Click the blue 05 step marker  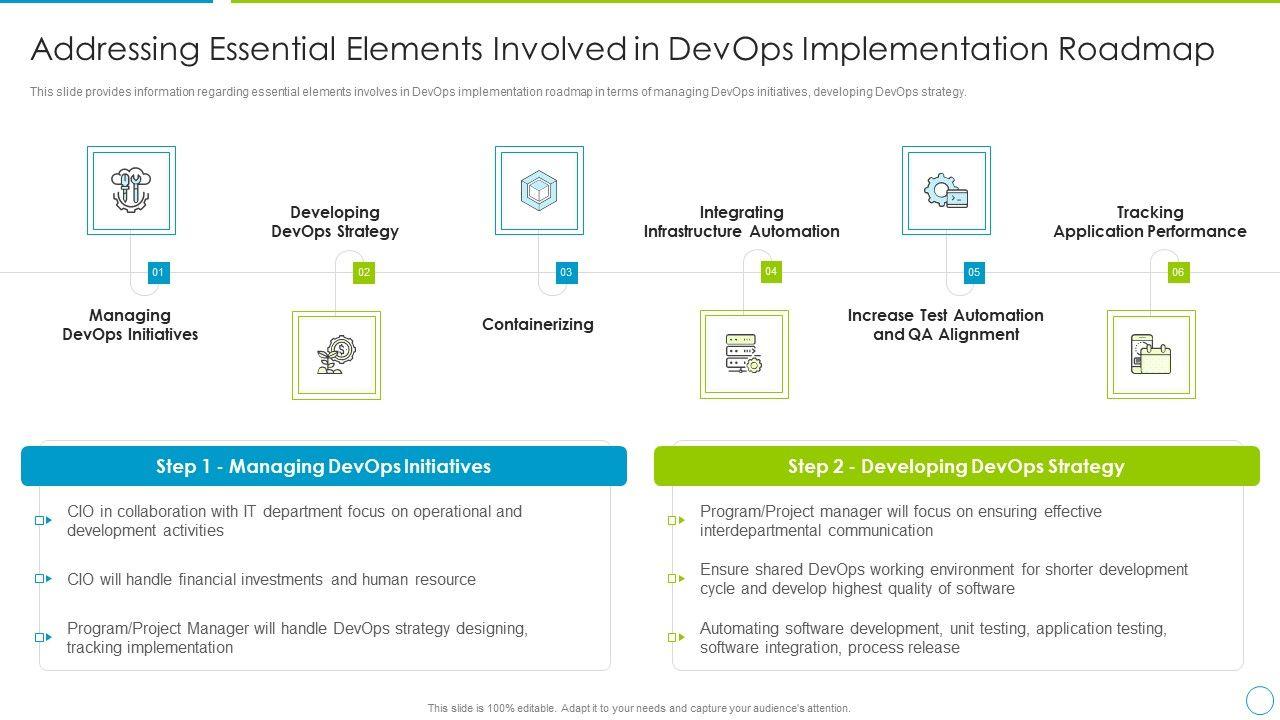coord(974,272)
